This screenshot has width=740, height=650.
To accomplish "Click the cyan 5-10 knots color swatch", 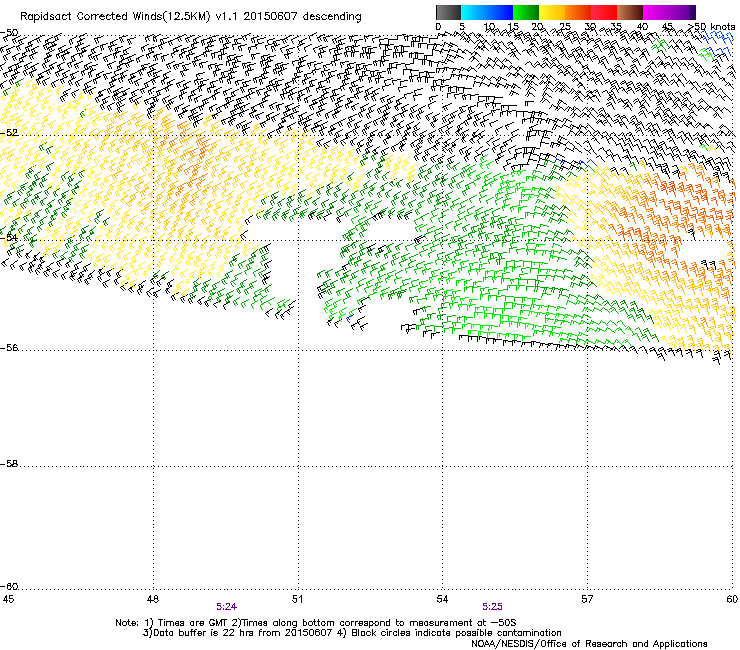I will pyautogui.click(x=474, y=12).
